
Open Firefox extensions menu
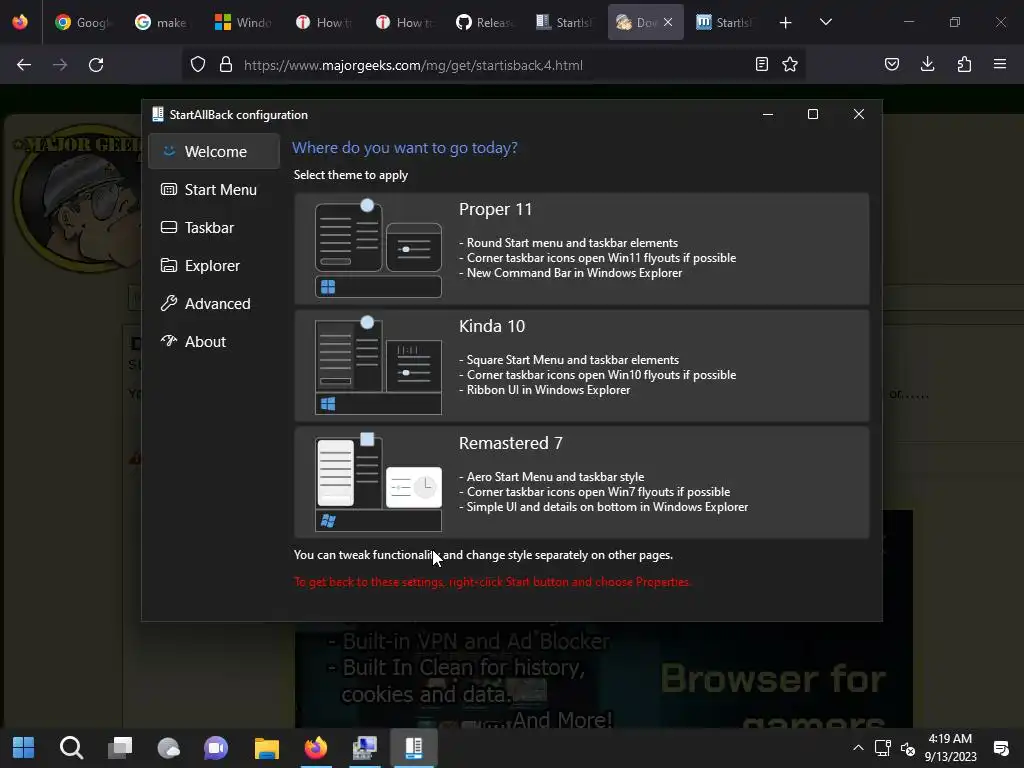click(x=964, y=64)
